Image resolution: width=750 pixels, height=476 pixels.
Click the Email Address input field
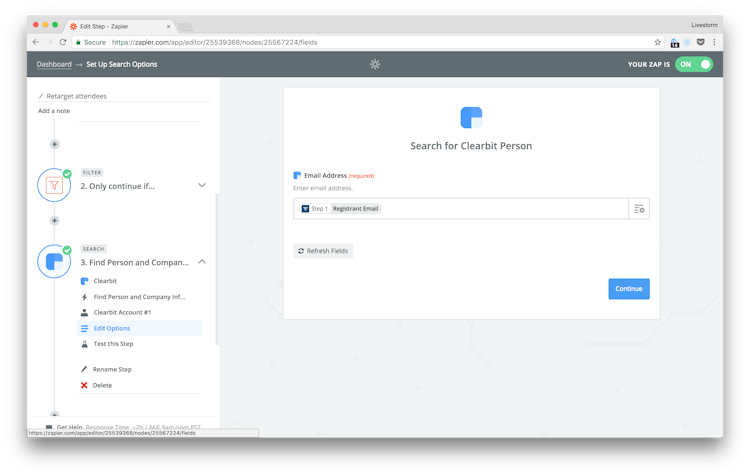pos(461,209)
